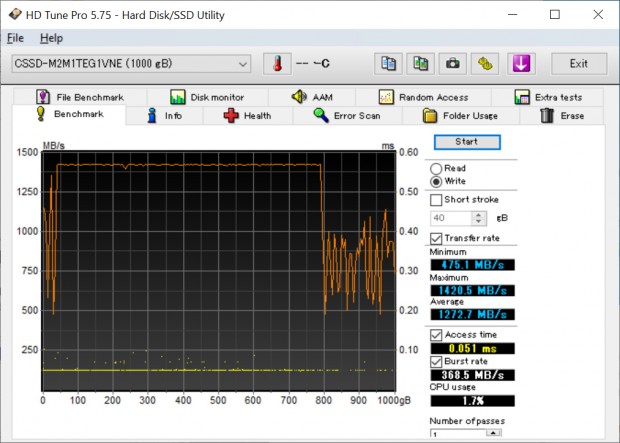Click the temperature thermometer icon
Image resolution: width=620 pixels, height=443 pixels.
276,64
